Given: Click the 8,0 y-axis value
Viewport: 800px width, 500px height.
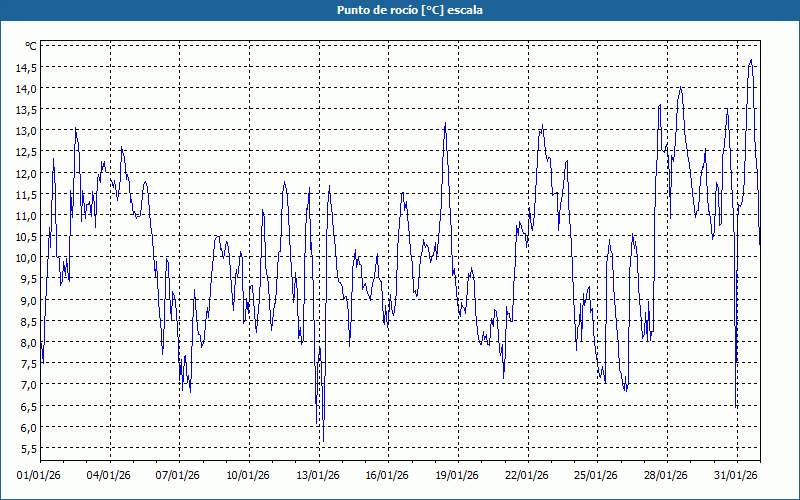Looking at the screenshot, I should (x=28, y=342).
